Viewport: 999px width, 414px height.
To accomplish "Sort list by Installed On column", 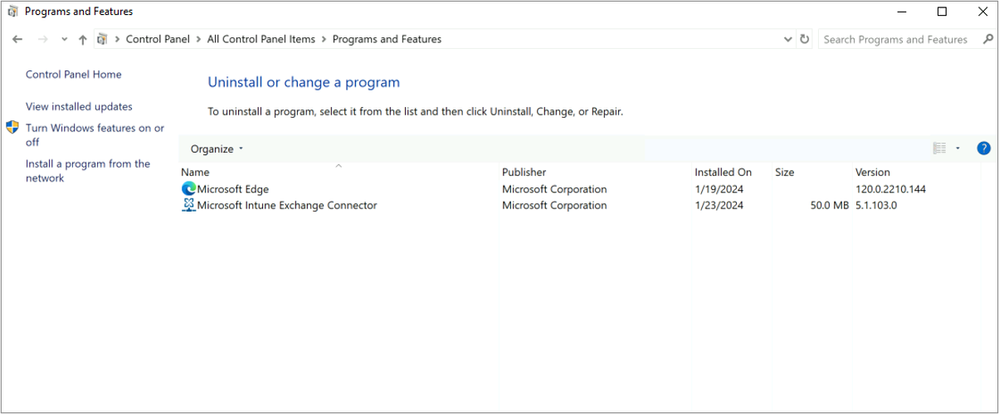I will tap(723, 172).
